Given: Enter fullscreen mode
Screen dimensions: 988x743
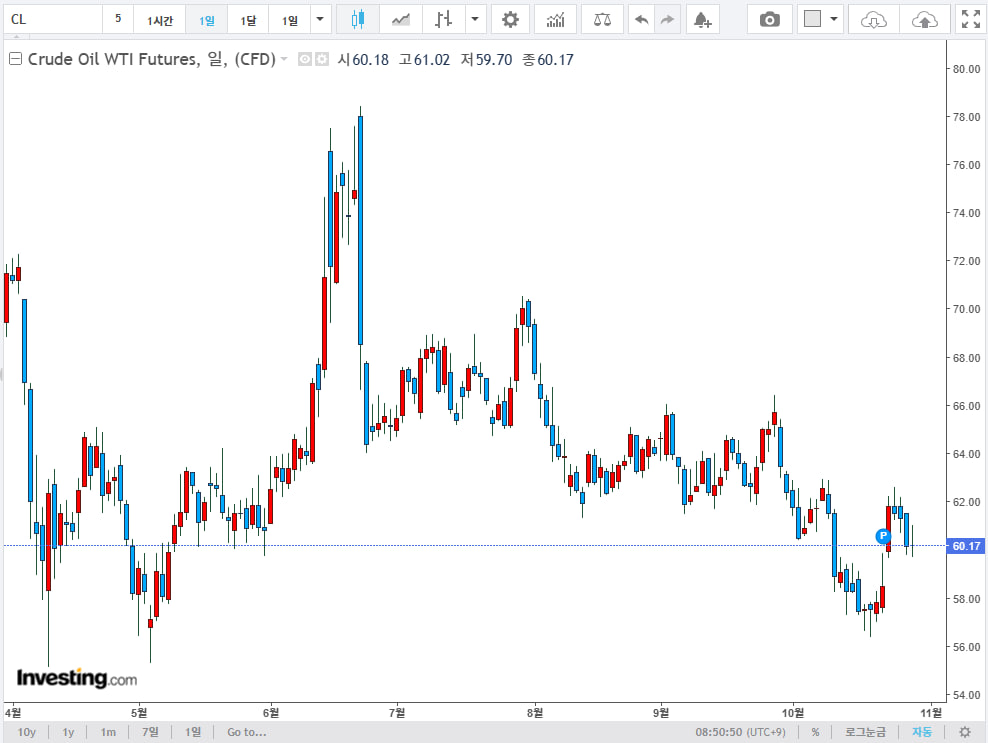Looking at the screenshot, I should [969, 19].
